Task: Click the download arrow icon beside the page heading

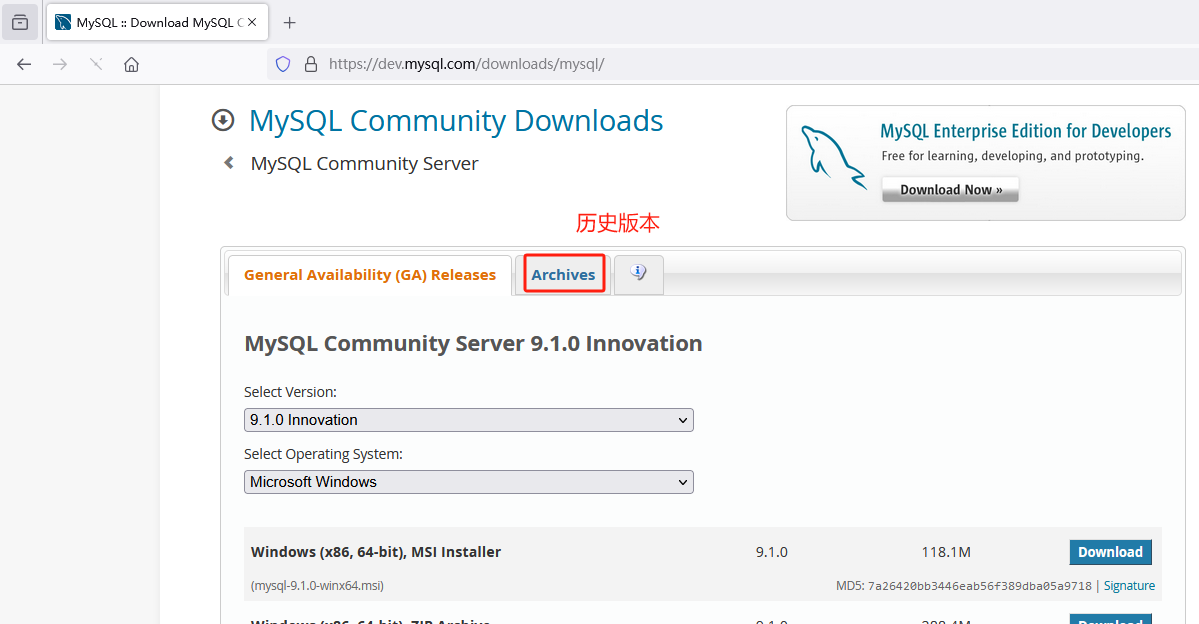Action: pos(222,120)
